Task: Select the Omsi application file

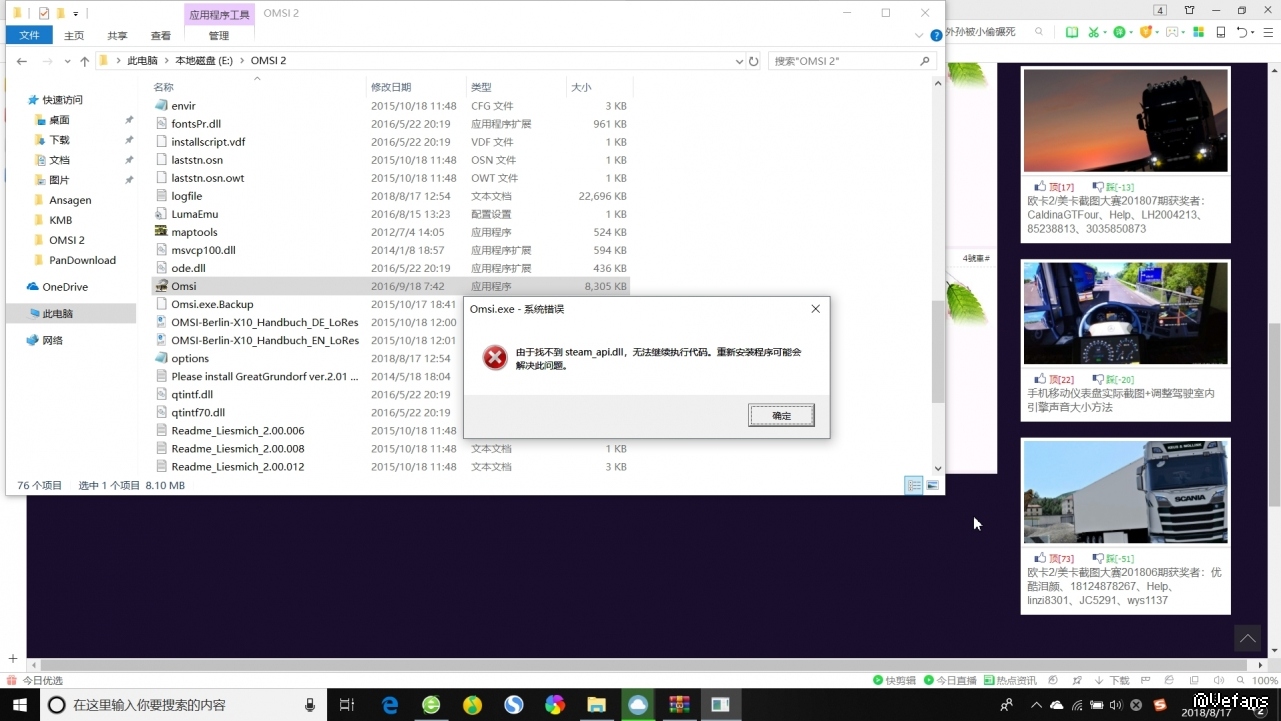Action: 183,286
